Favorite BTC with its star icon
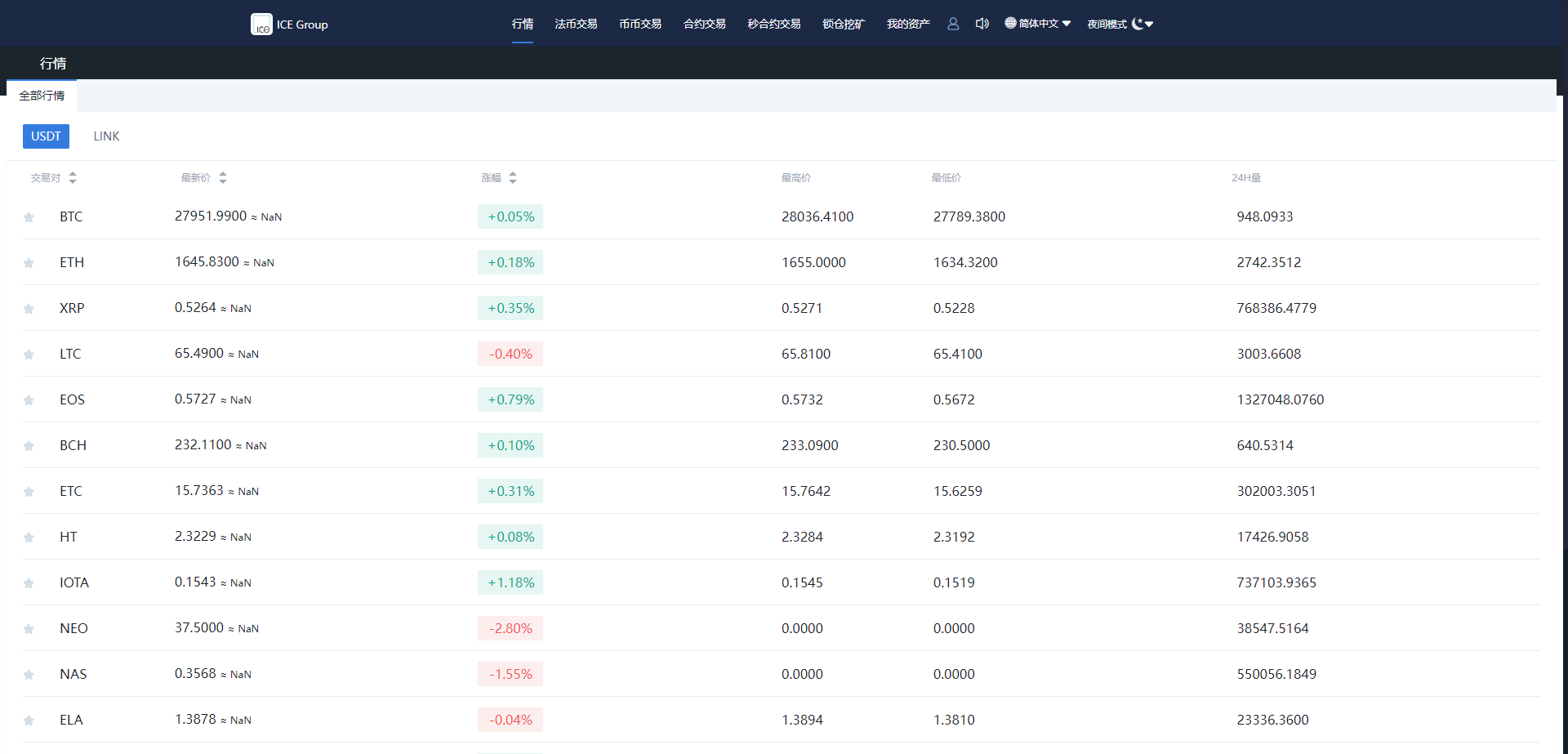1568x754 pixels. (x=29, y=217)
